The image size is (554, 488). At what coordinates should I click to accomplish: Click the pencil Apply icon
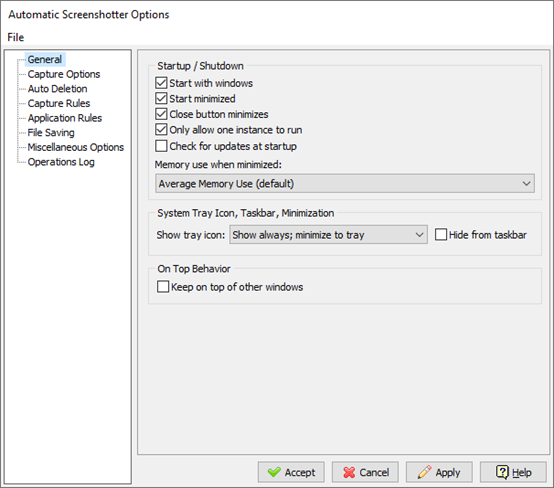tap(424, 472)
